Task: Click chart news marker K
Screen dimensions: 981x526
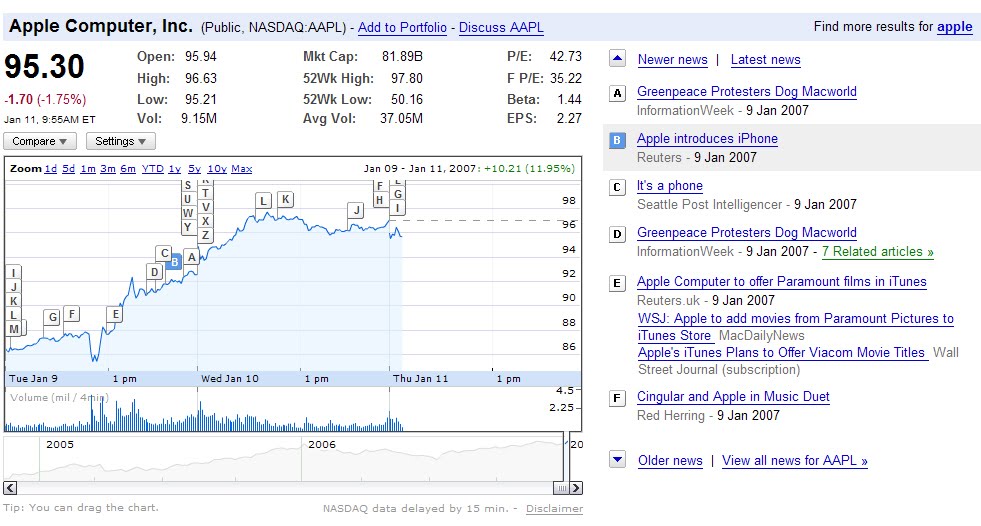Action: click(x=285, y=200)
